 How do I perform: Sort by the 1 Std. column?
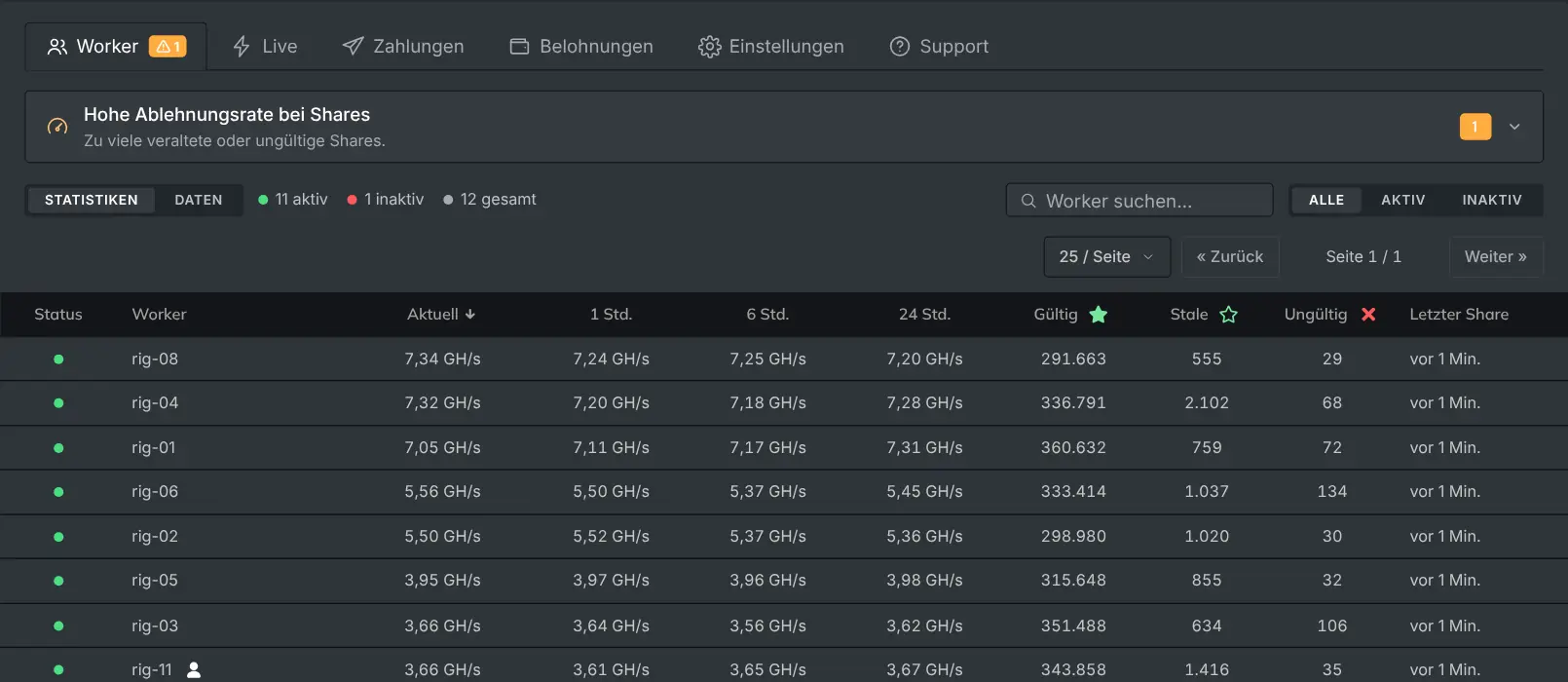611,315
